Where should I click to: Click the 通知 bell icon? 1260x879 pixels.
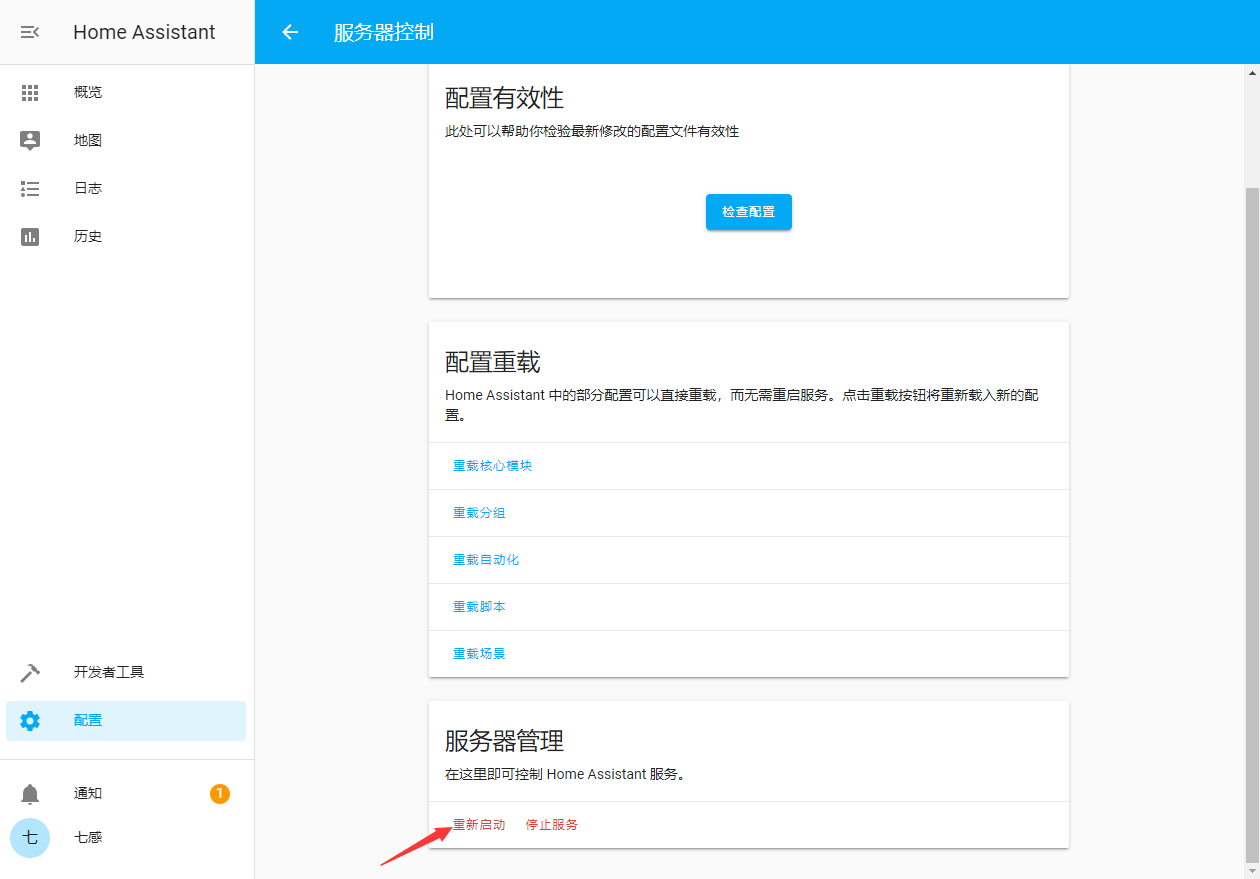click(30, 794)
